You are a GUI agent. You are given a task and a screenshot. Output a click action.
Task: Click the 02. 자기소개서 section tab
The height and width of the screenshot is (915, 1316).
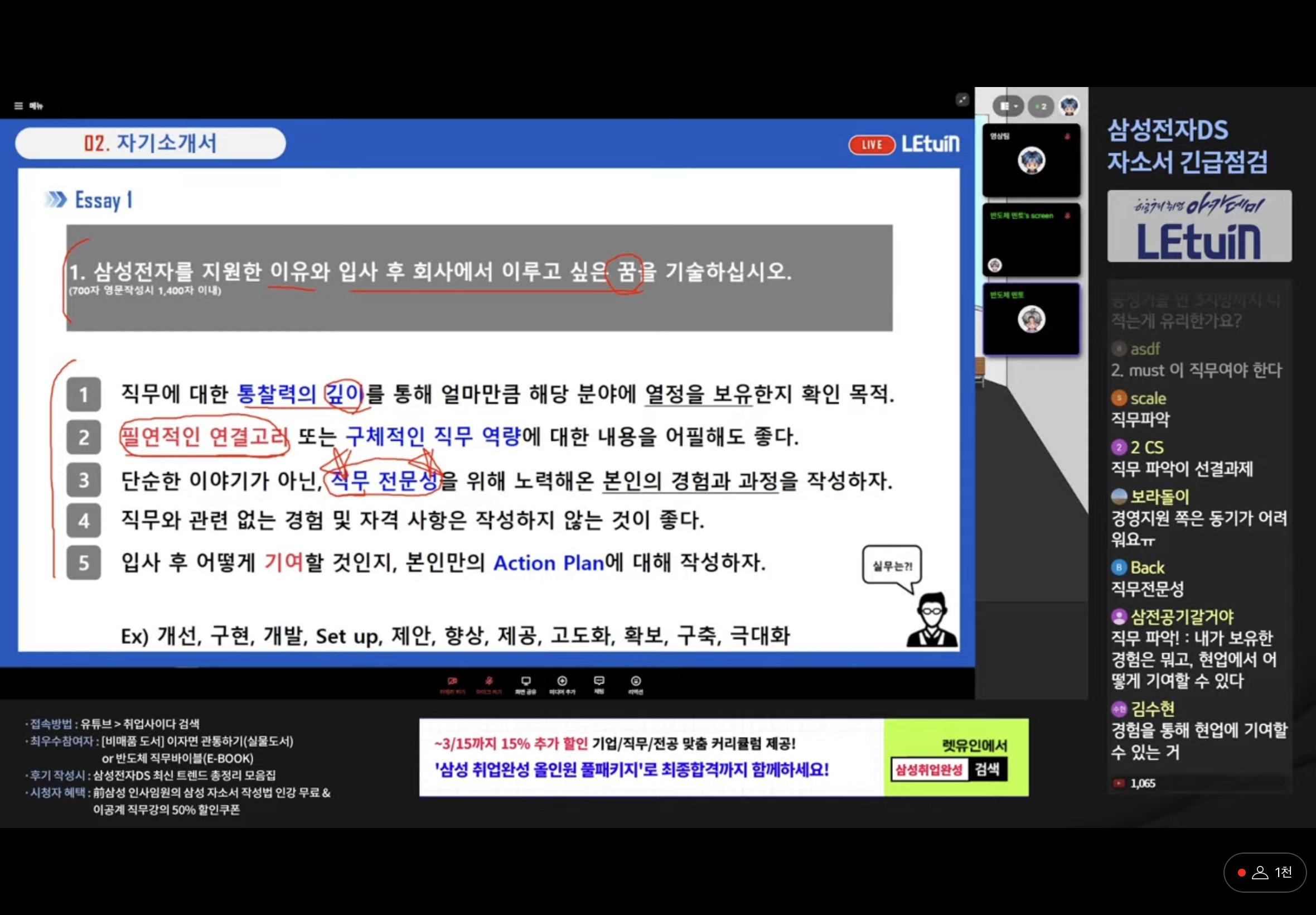(150, 143)
